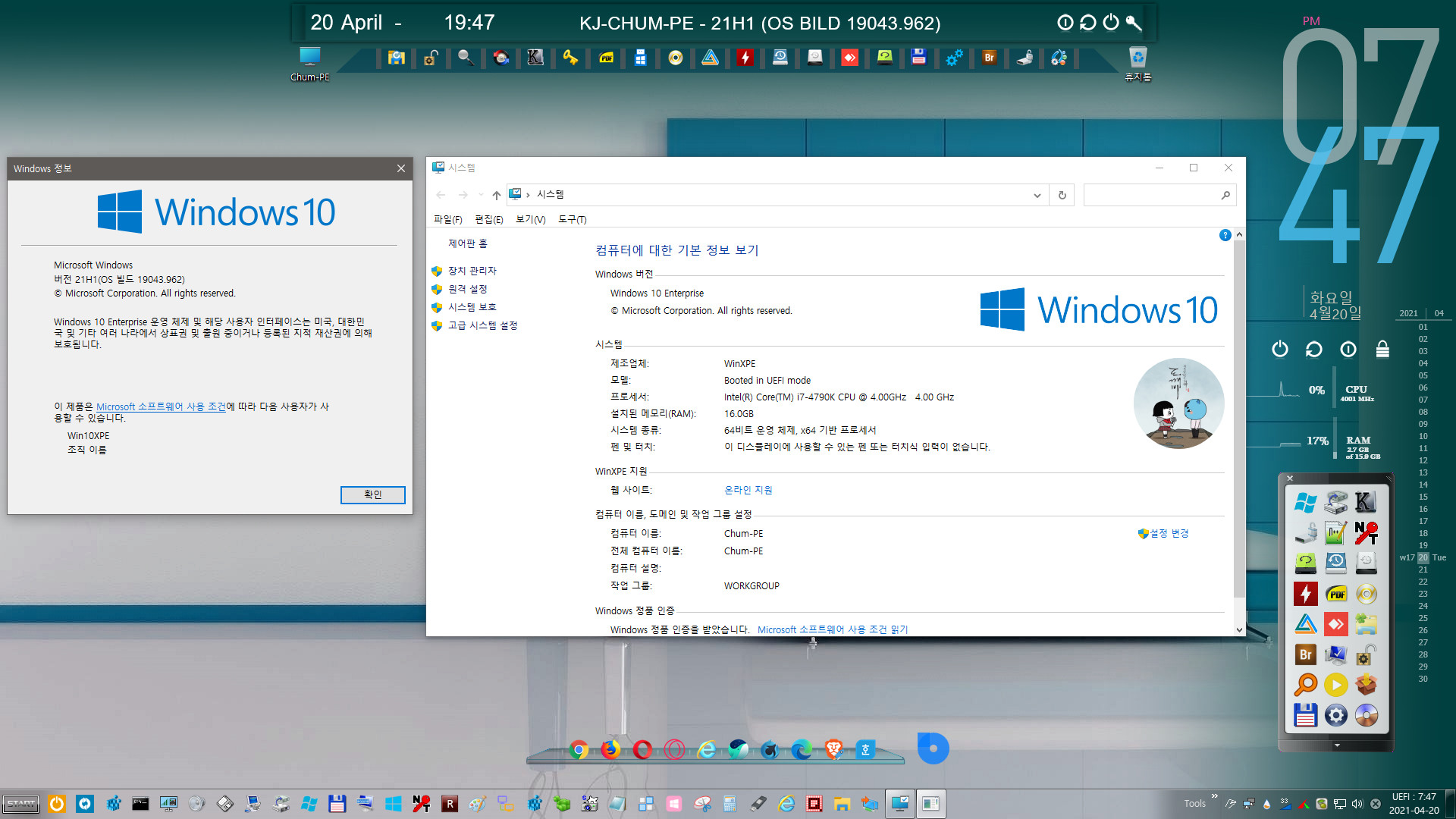Open Notepad++ in the side launcher panel
Image resolution: width=1456 pixels, height=819 pixels.
click(x=1335, y=533)
